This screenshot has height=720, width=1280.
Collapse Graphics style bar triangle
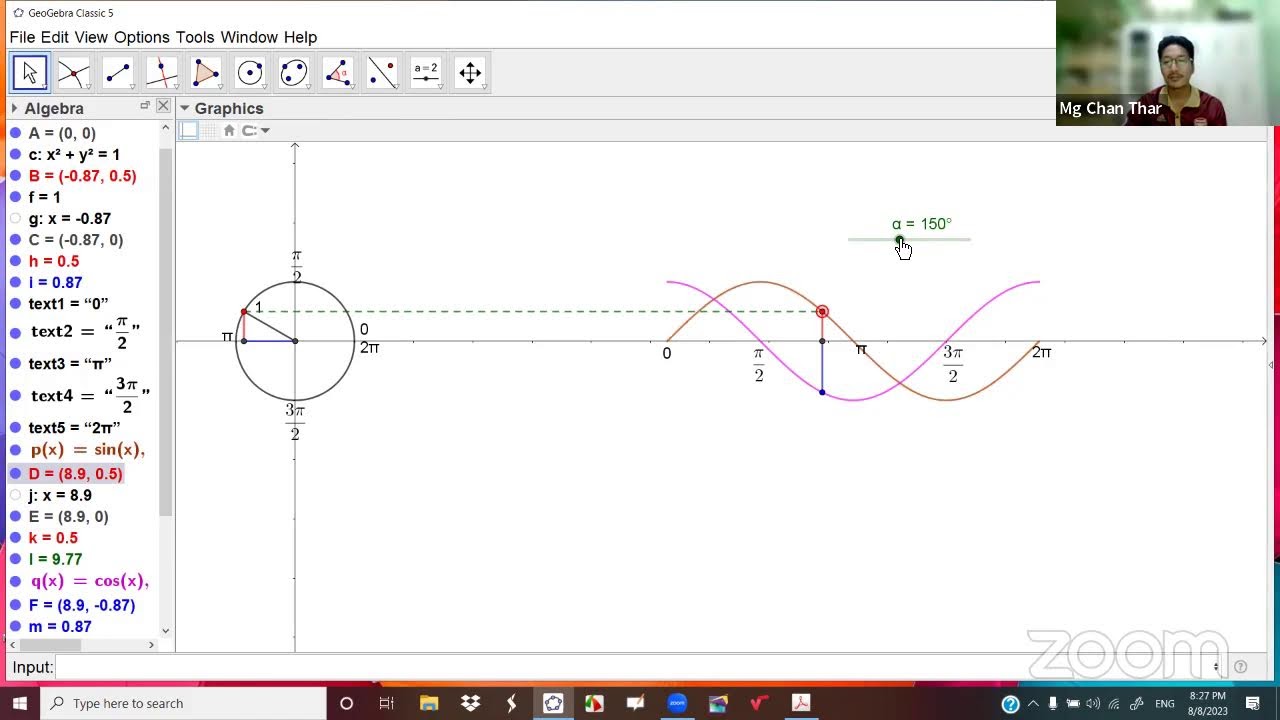(x=185, y=108)
